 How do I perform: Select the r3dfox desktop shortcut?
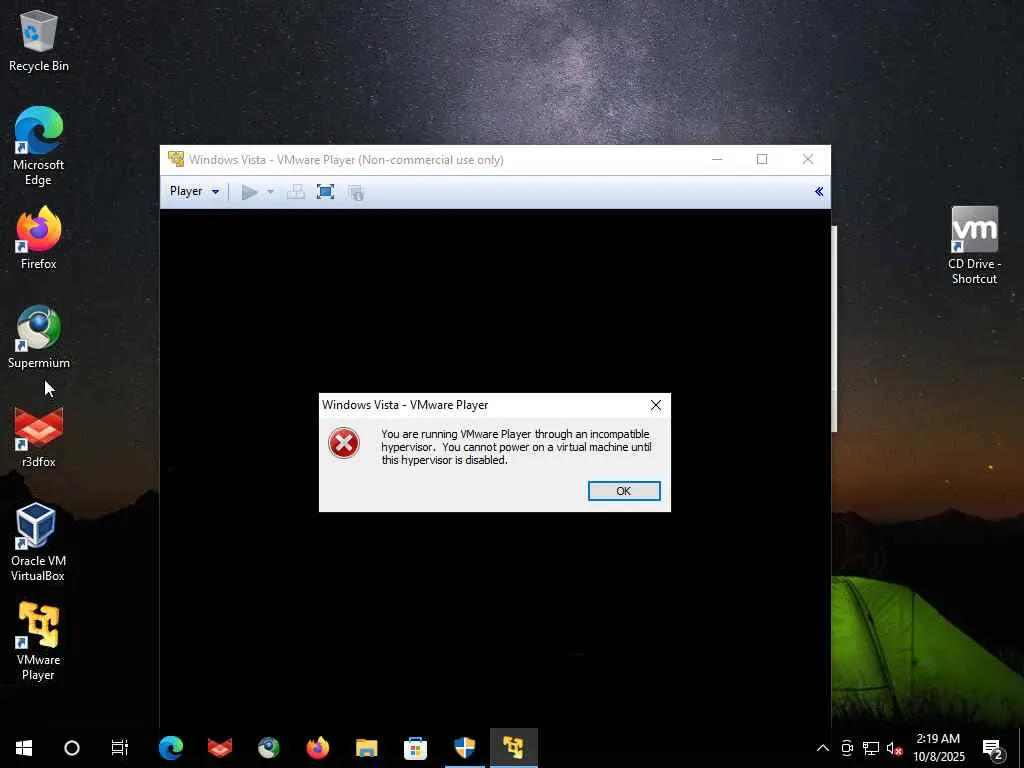pyautogui.click(x=39, y=436)
